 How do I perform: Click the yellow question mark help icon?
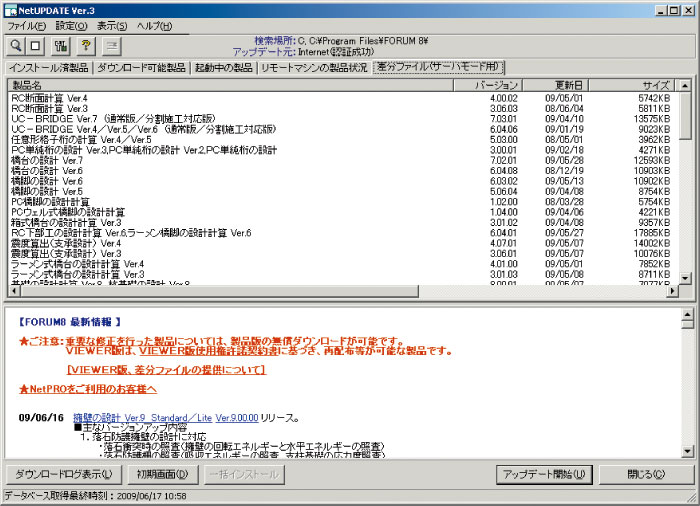coord(86,46)
